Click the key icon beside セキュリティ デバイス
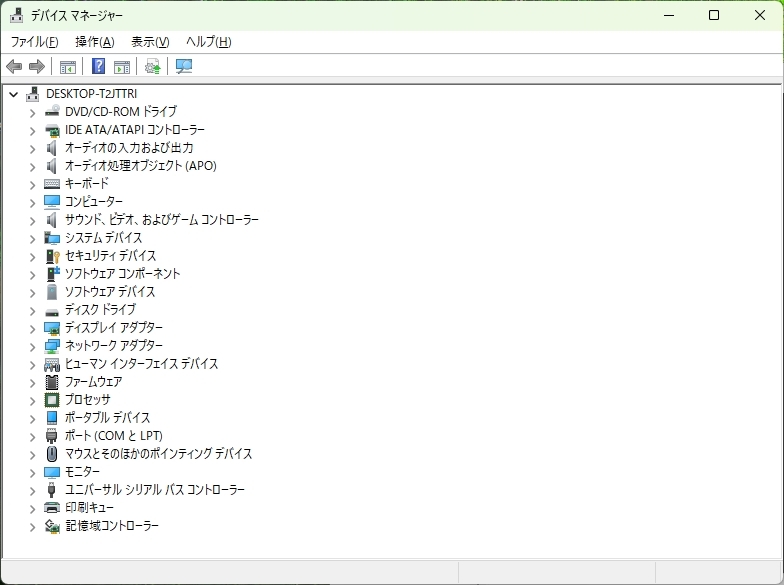Image resolution: width=784 pixels, height=585 pixels. (52, 256)
